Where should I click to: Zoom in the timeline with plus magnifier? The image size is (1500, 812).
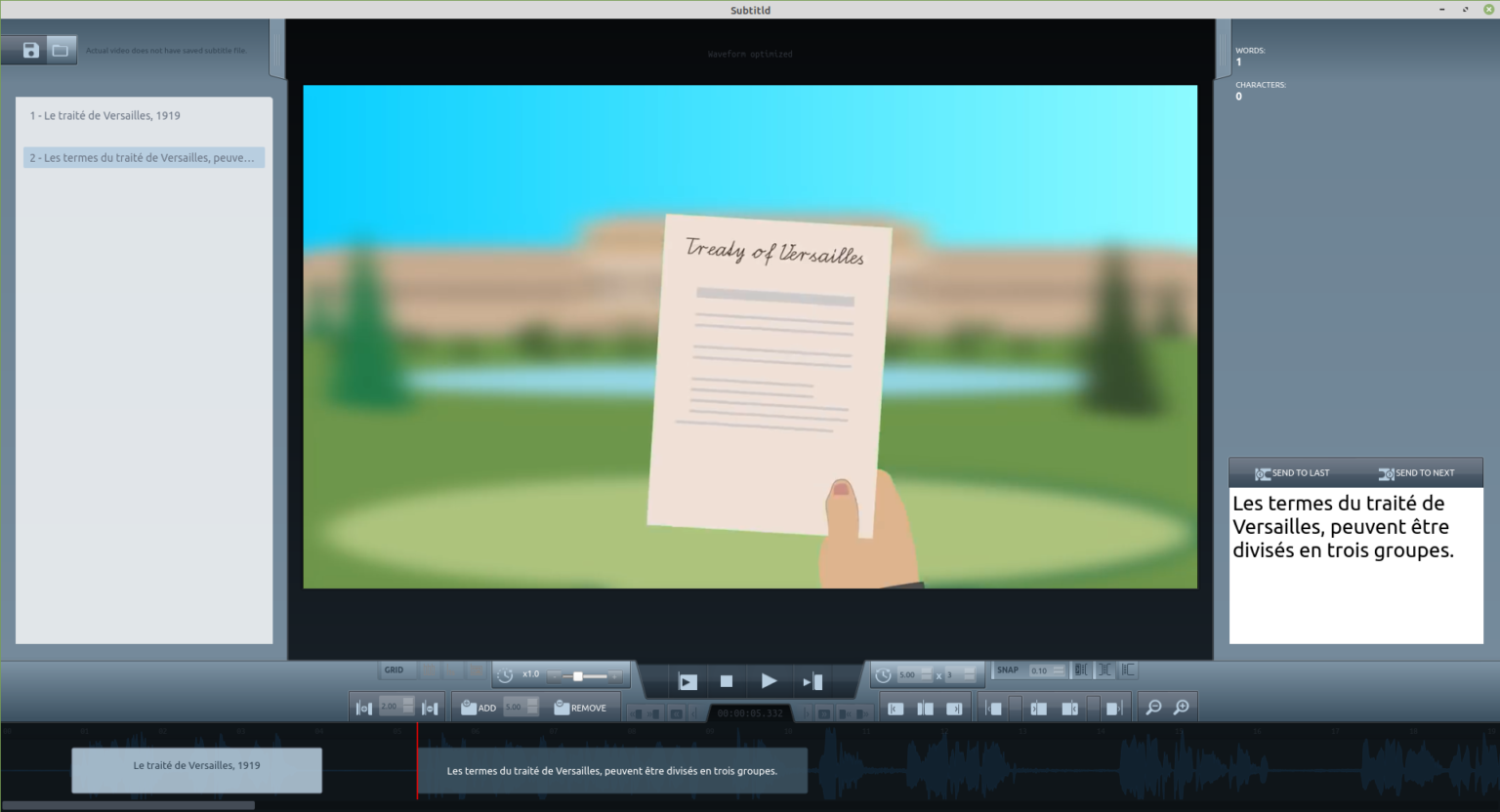click(1182, 708)
